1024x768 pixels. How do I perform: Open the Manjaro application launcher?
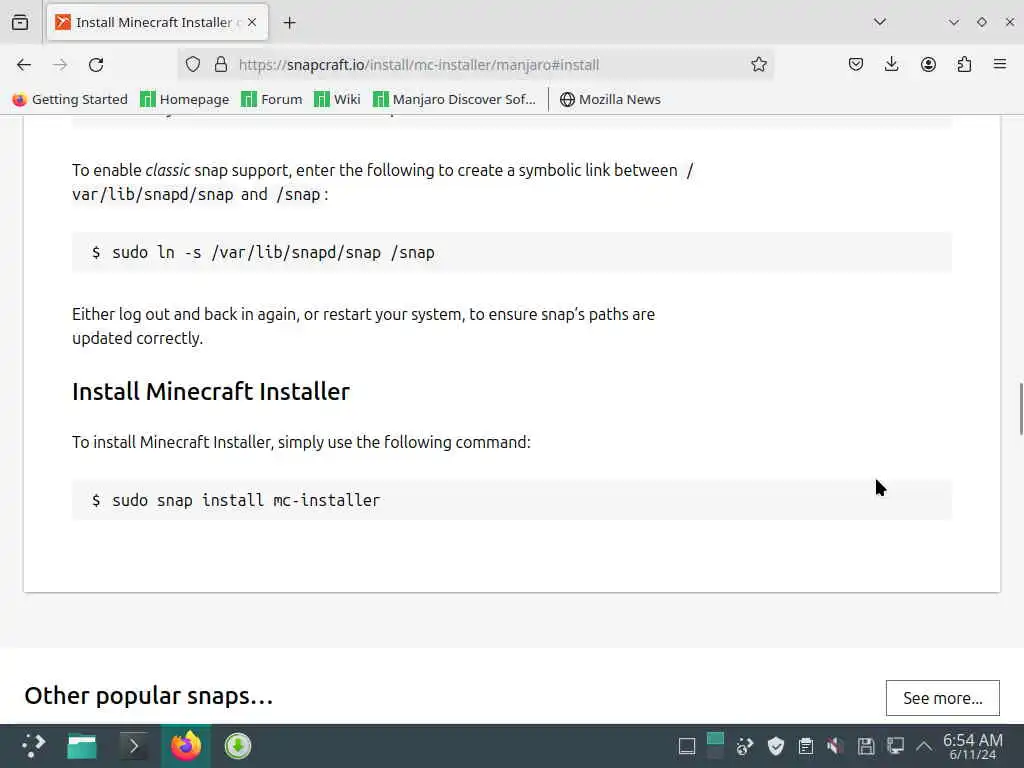(33, 746)
